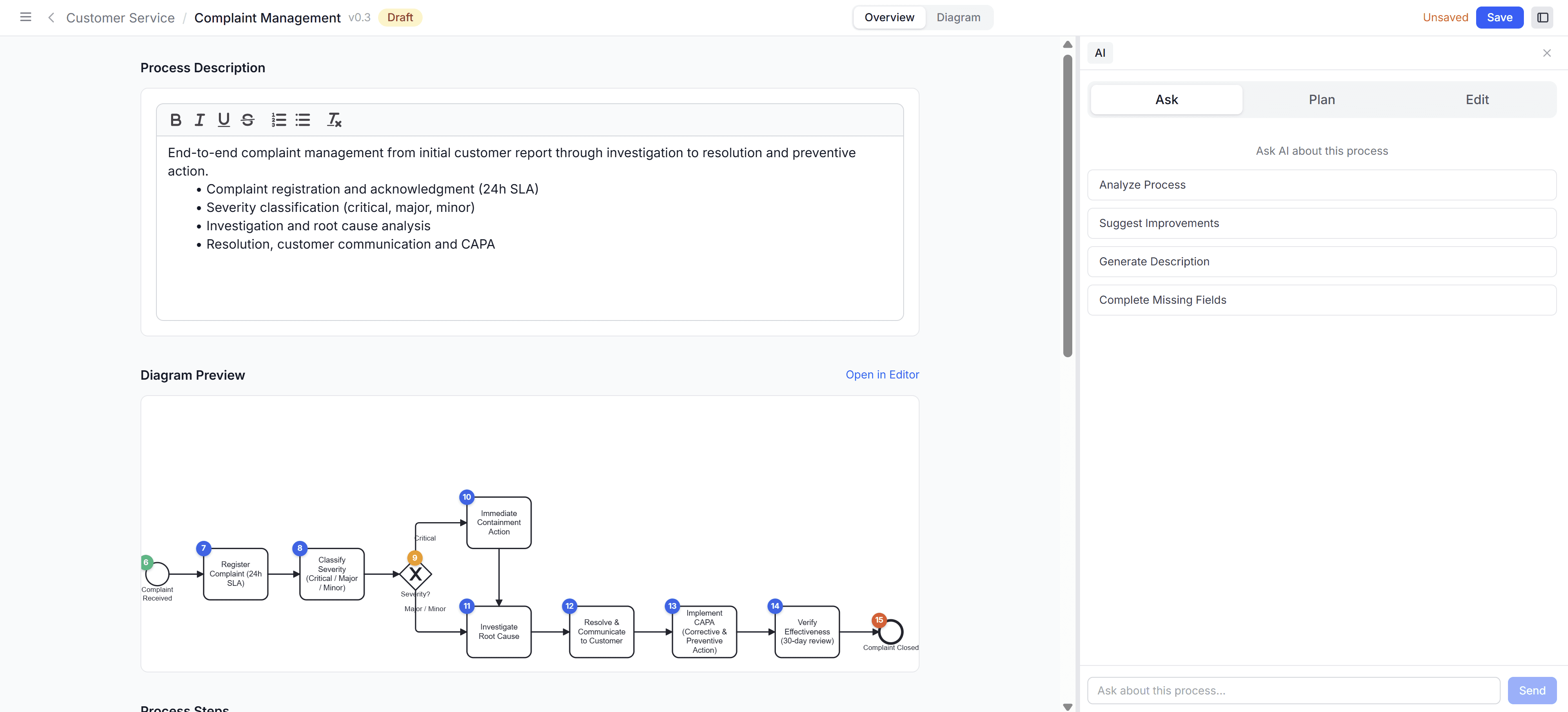Open the hamburger navigation menu
Image resolution: width=1568 pixels, height=712 pixels.
point(26,17)
